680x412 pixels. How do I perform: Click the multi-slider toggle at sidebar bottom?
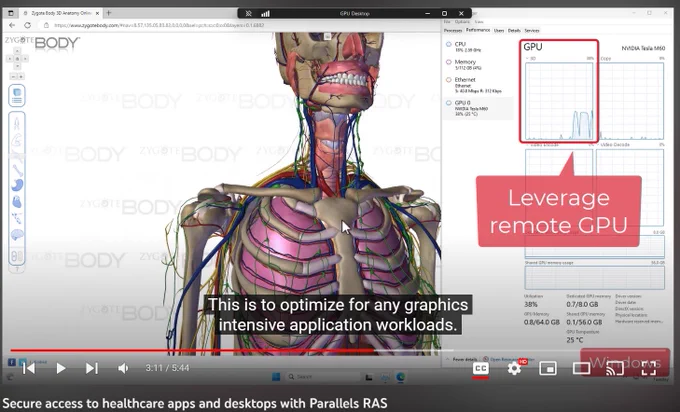(x=17, y=256)
